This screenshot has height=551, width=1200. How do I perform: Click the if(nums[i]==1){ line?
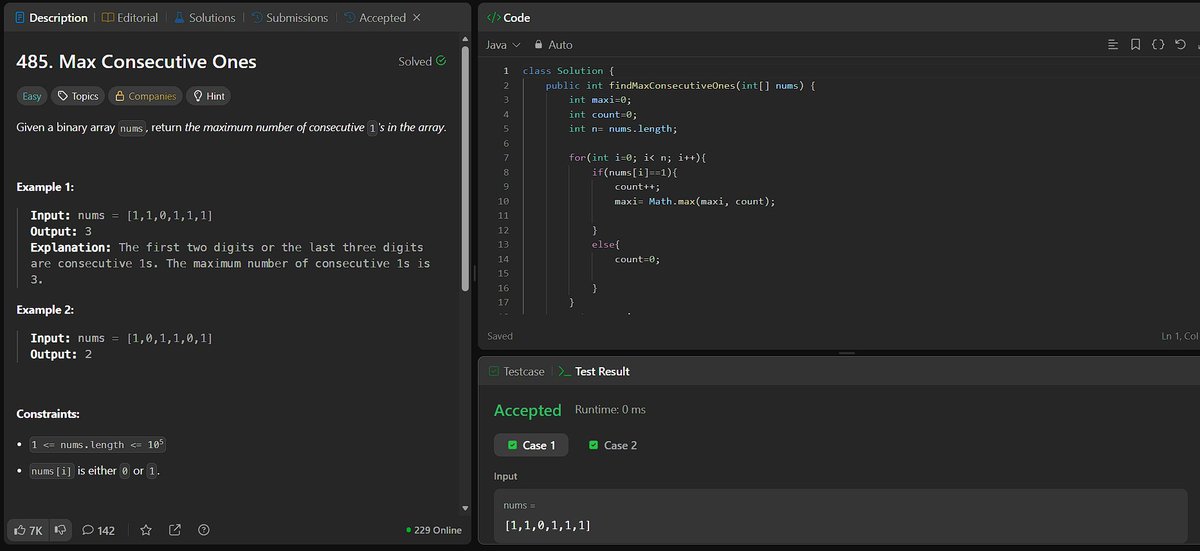pos(636,172)
